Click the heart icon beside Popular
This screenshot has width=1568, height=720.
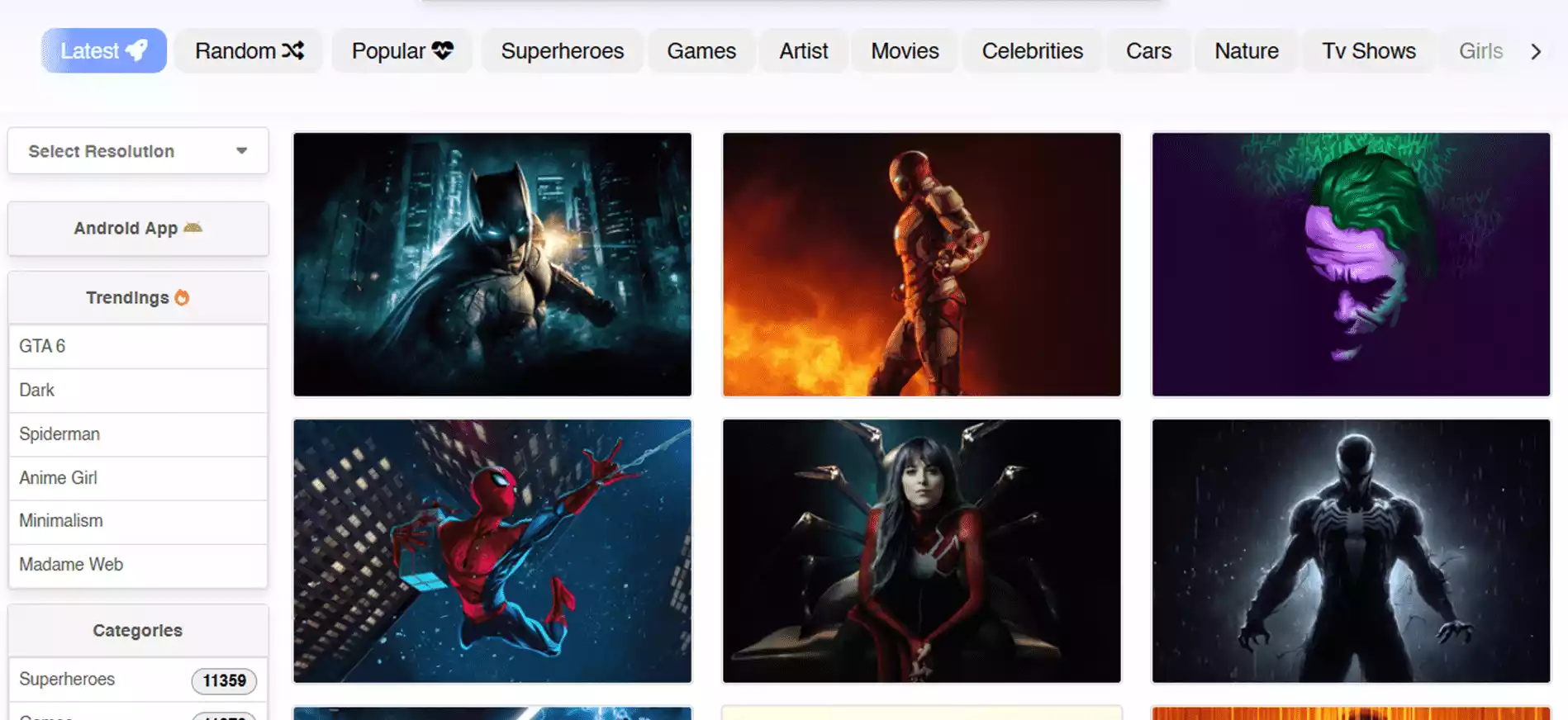[443, 50]
